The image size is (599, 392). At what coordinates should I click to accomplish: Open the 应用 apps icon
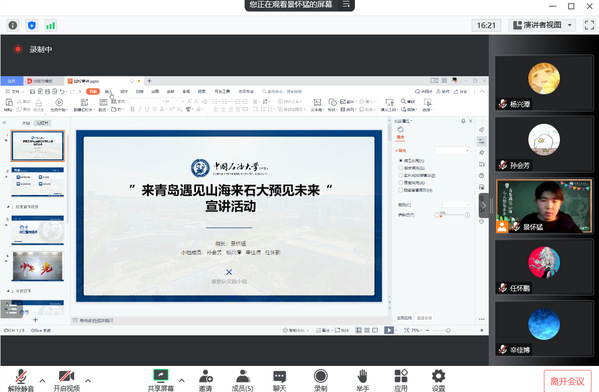click(401, 380)
